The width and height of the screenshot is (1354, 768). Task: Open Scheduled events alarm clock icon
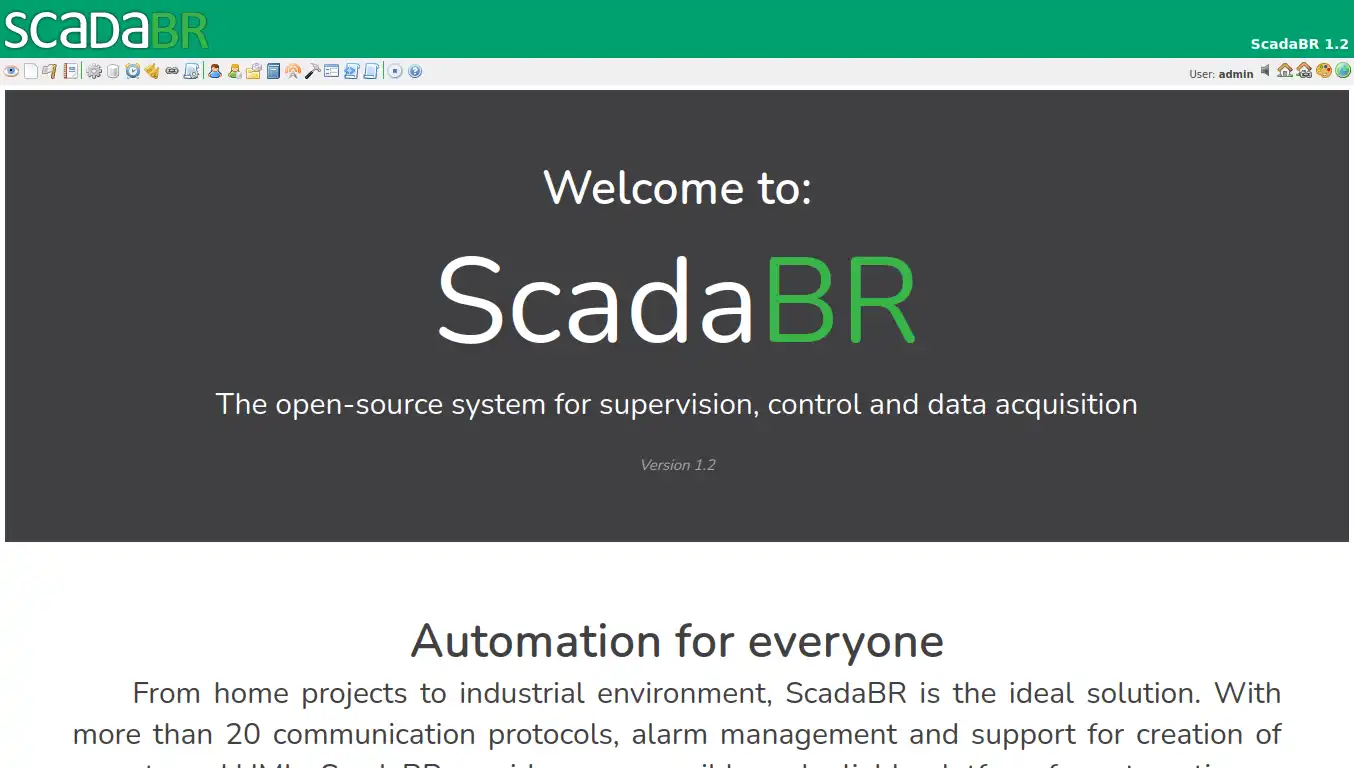point(133,71)
